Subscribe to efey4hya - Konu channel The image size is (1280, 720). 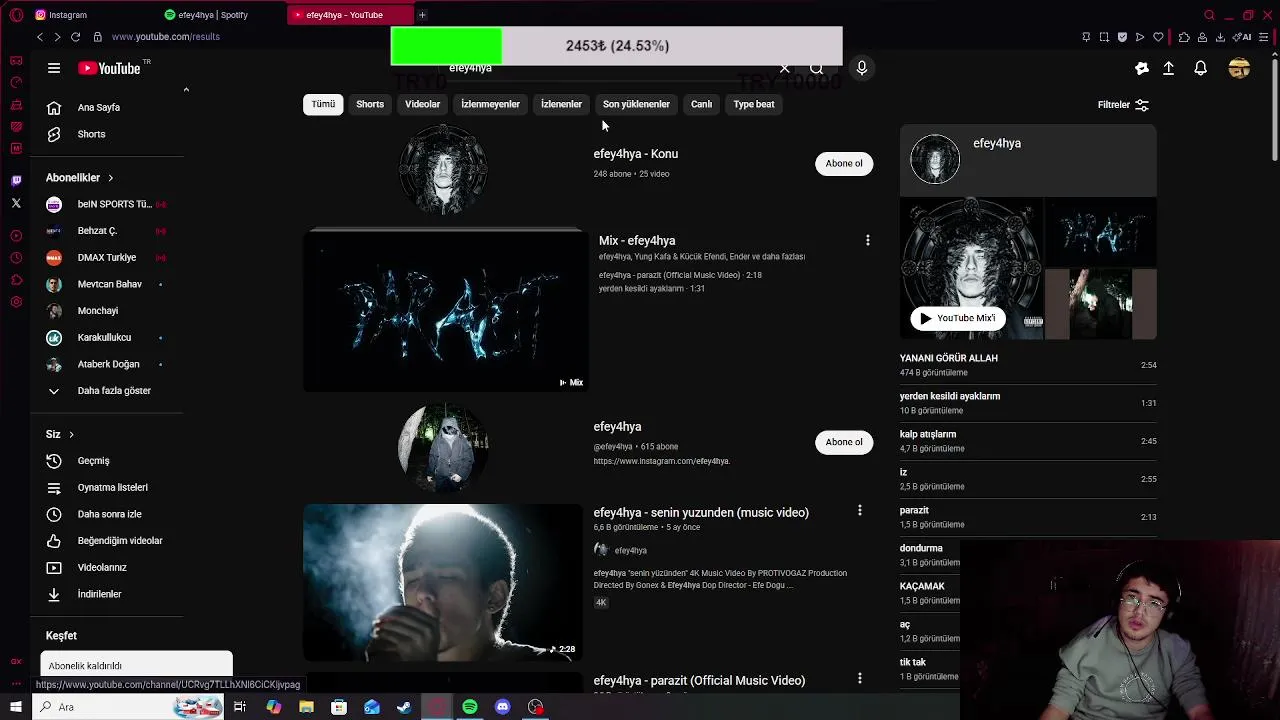point(844,163)
